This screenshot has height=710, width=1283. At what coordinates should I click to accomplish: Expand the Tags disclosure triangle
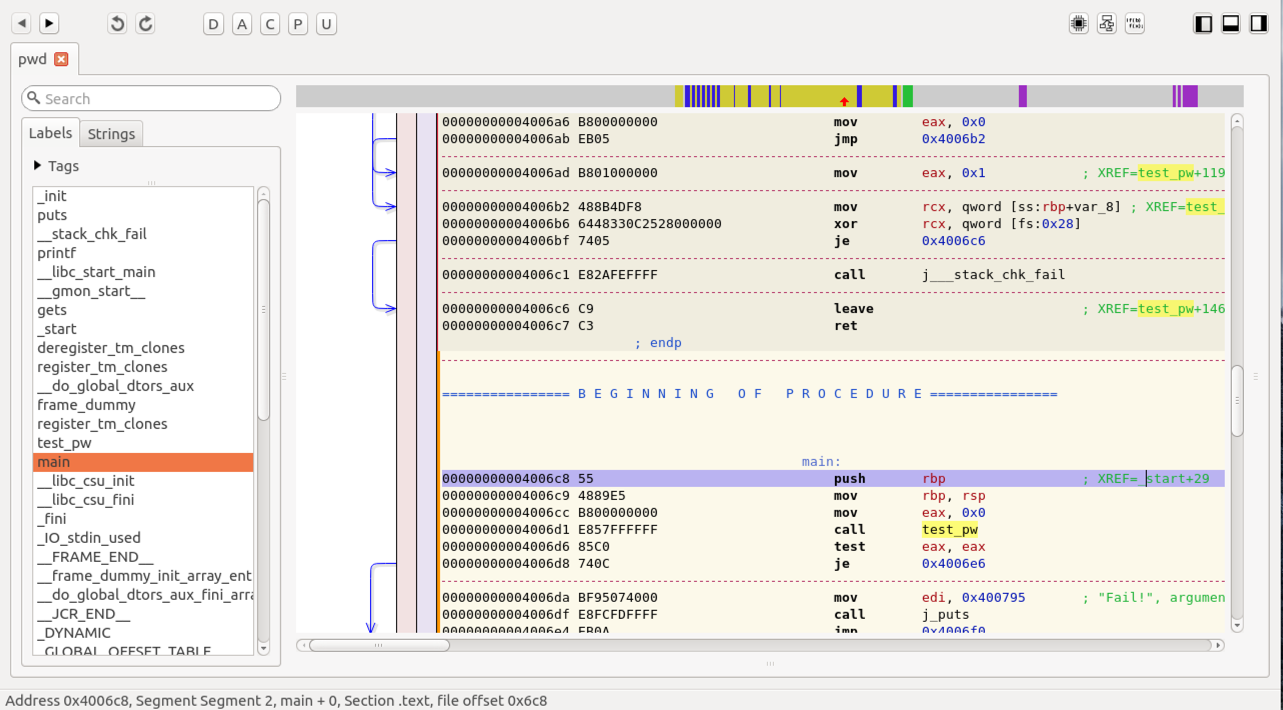[x=38, y=166]
